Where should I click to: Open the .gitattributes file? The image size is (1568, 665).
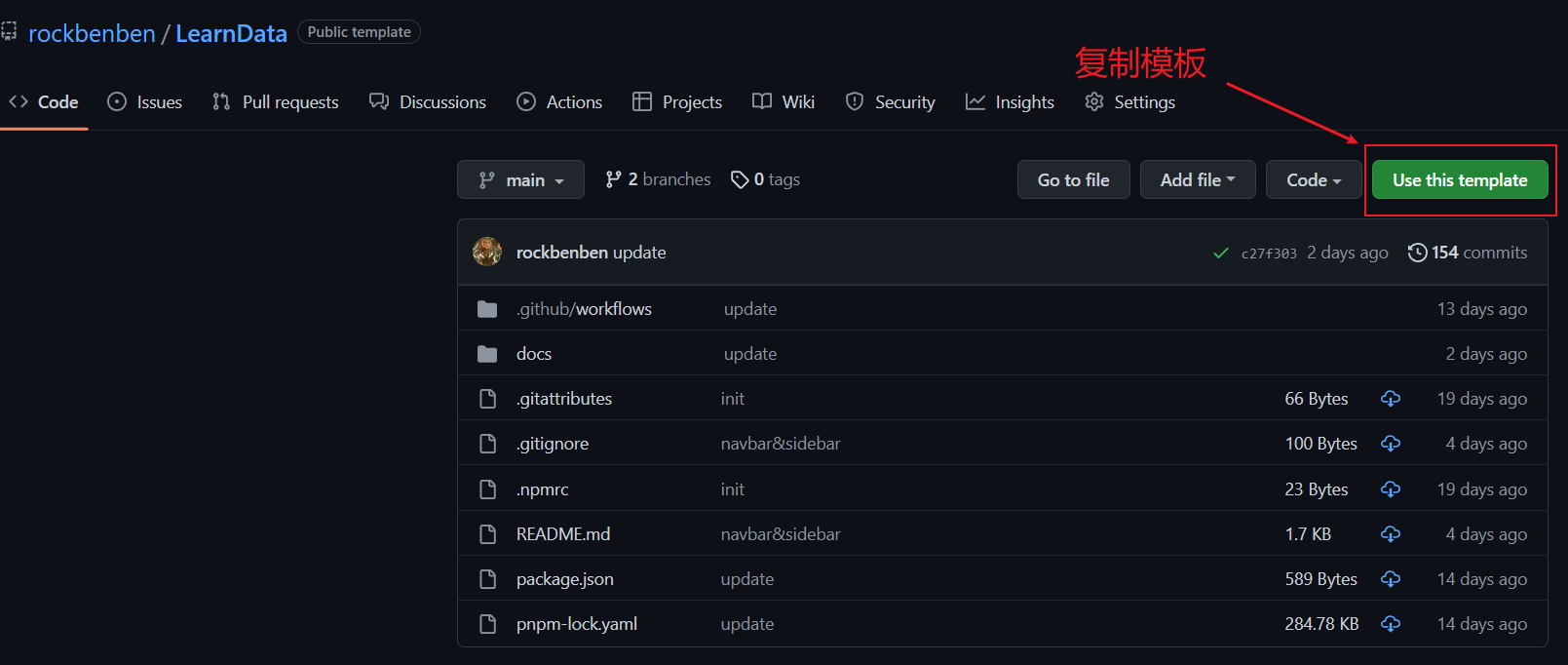point(564,398)
